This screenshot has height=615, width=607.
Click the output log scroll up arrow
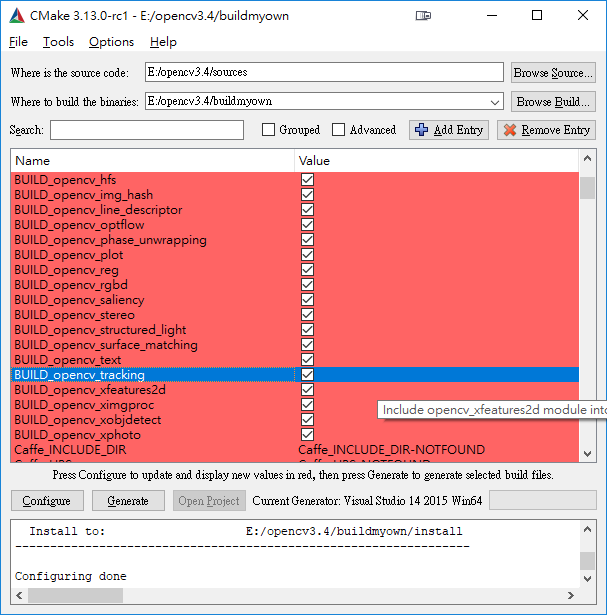587,529
